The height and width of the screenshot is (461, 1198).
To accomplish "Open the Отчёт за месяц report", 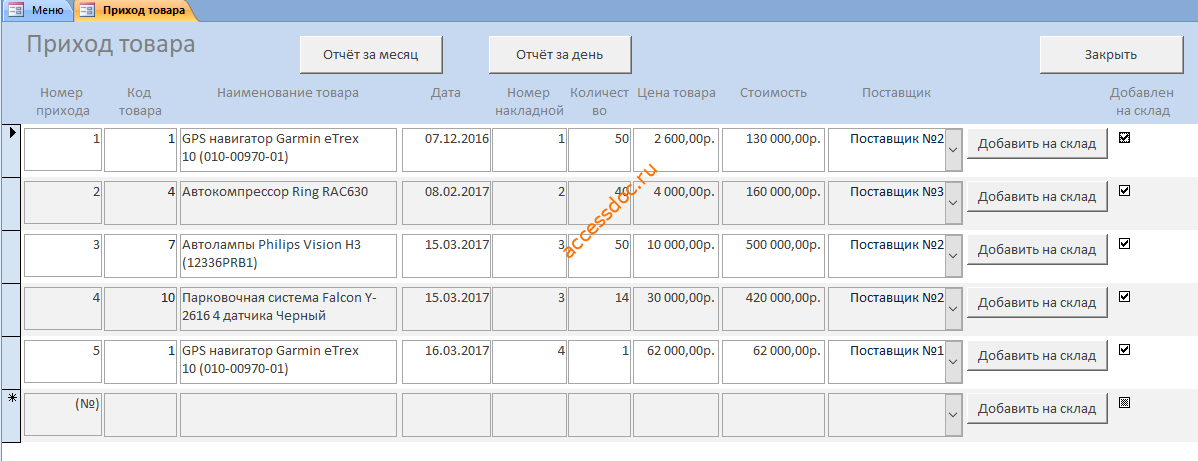I will (x=371, y=55).
